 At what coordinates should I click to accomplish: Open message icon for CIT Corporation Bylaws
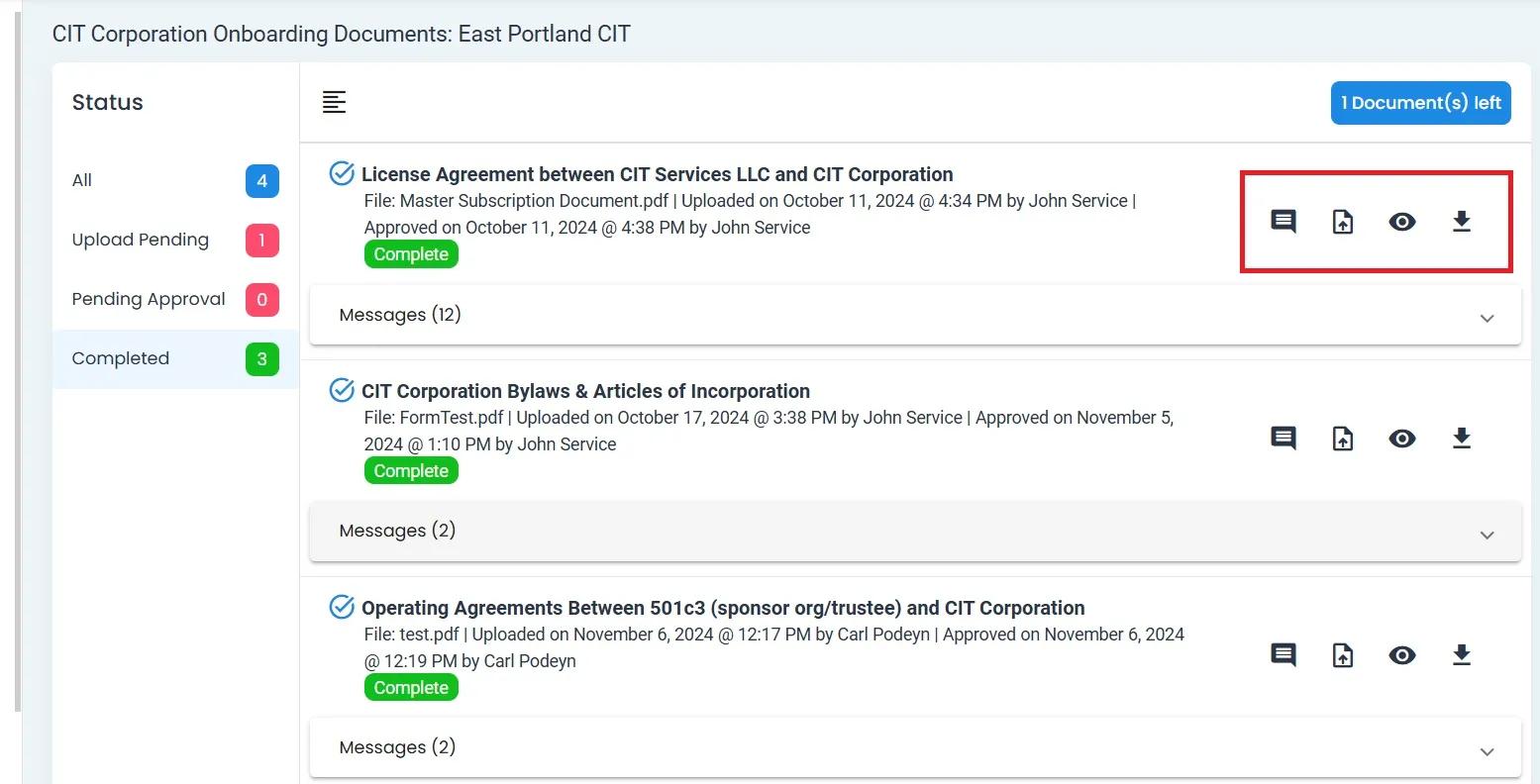1283,438
